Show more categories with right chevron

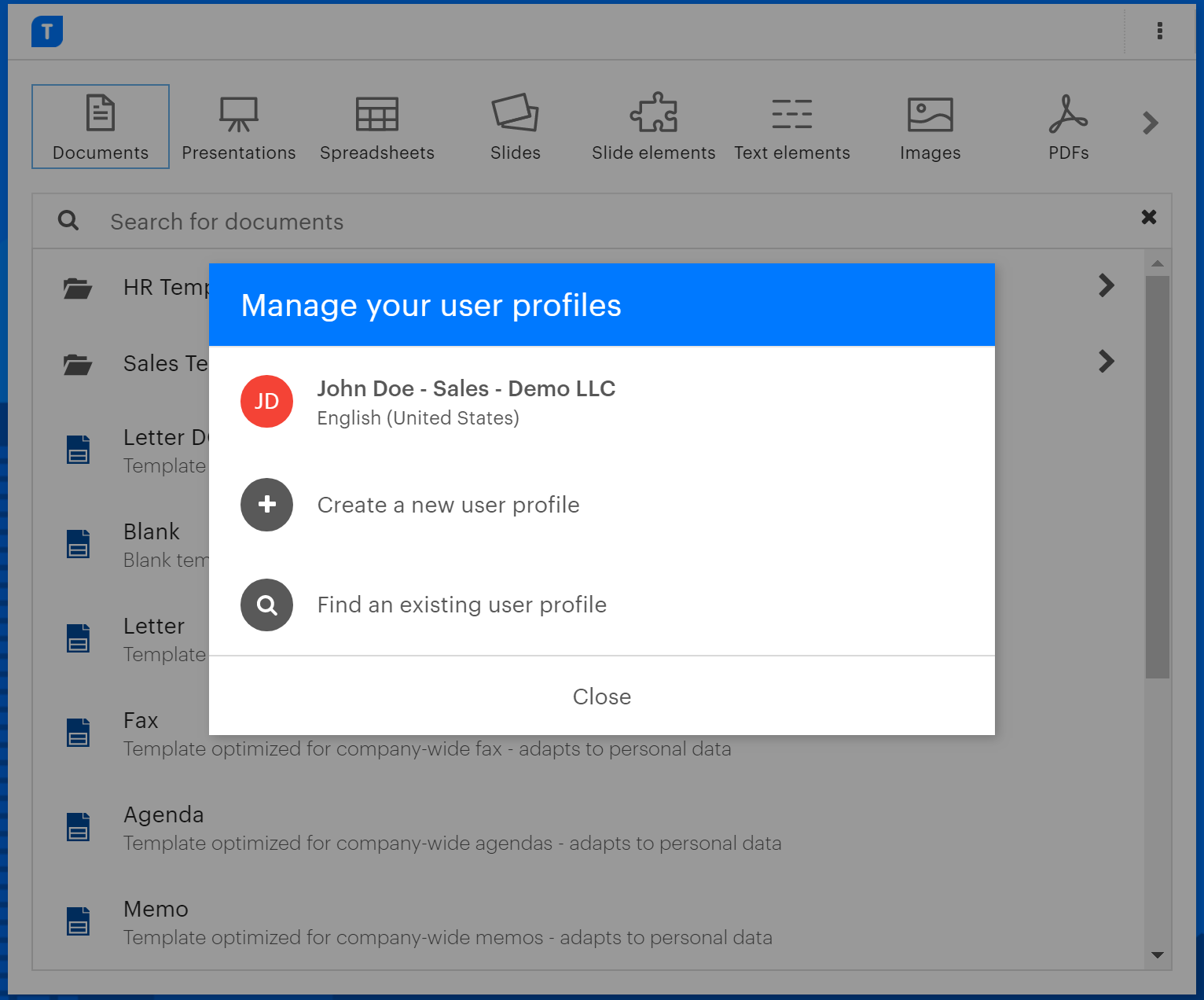1151,123
